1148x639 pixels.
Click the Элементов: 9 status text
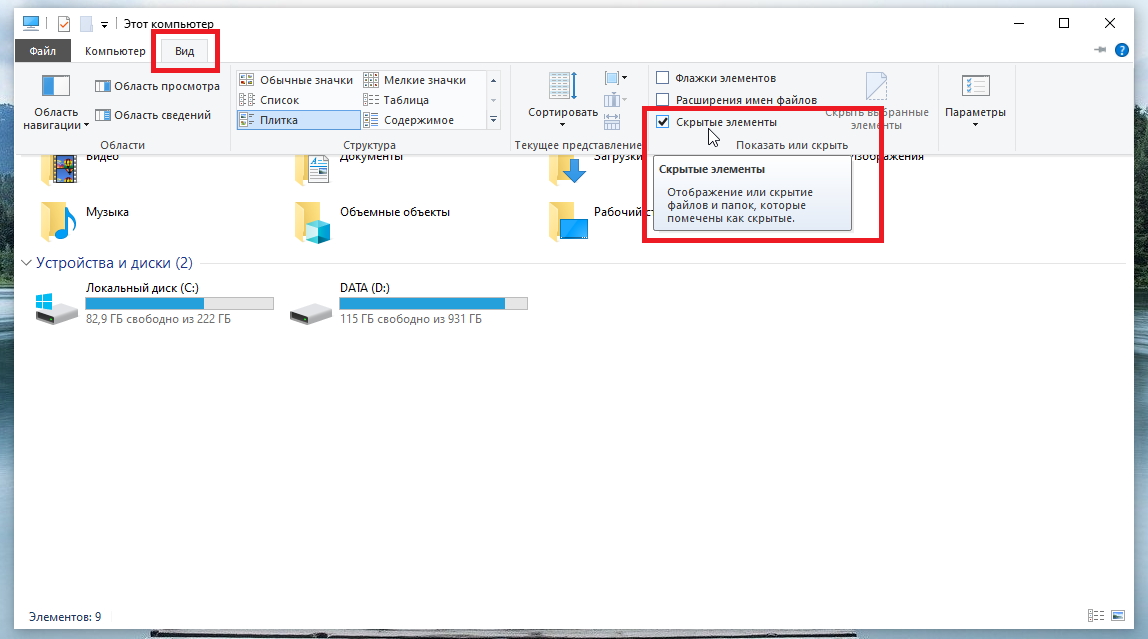pos(65,616)
